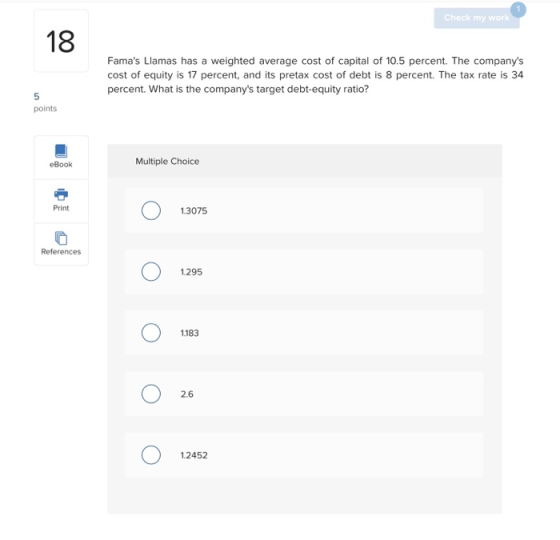Click the eBook text label
The image size is (560, 540).
[61, 164]
